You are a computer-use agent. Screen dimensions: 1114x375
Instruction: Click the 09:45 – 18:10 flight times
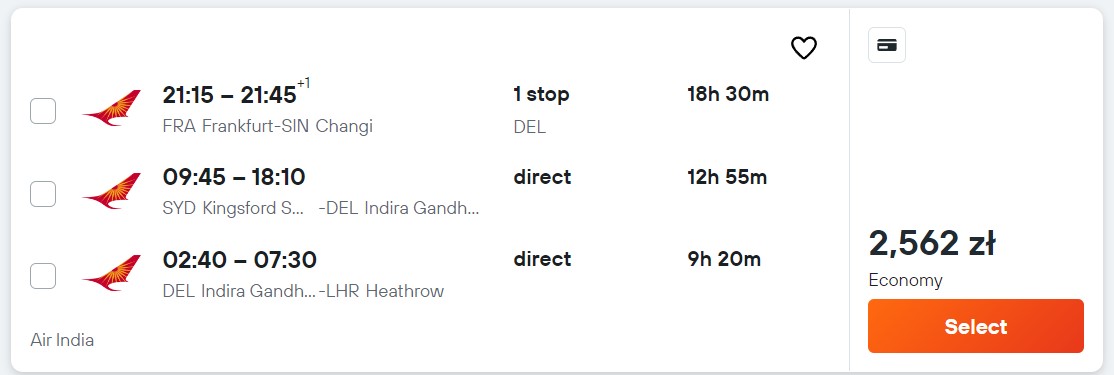click(234, 177)
